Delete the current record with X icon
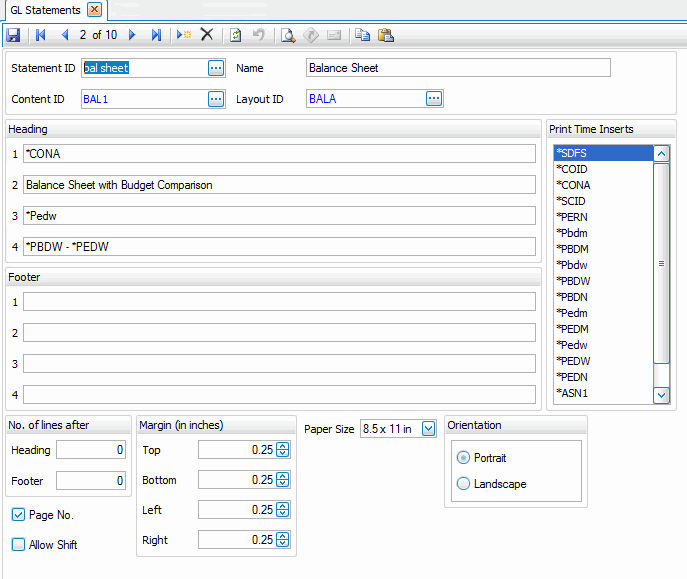 207,35
